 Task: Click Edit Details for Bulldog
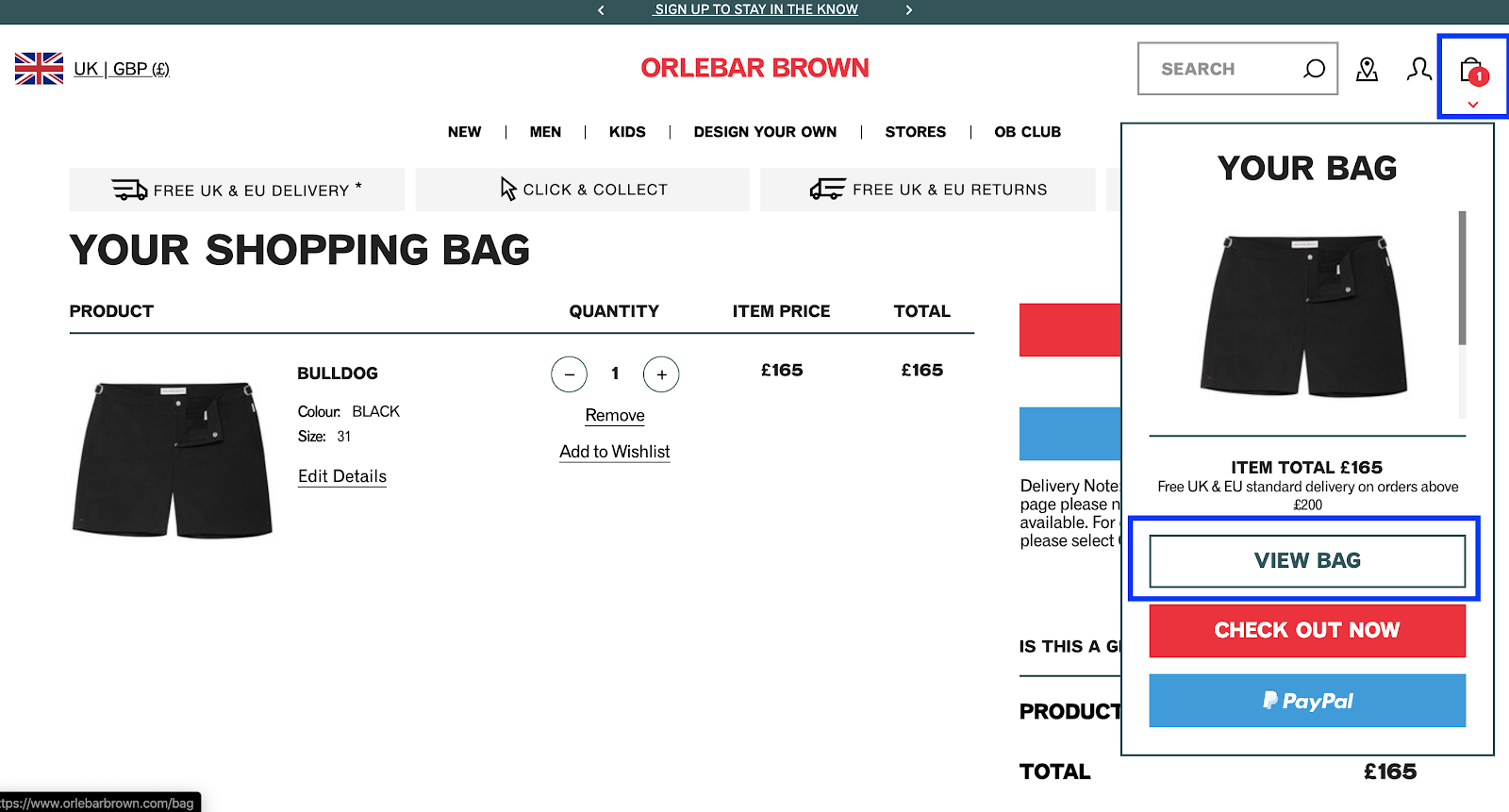(x=342, y=476)
